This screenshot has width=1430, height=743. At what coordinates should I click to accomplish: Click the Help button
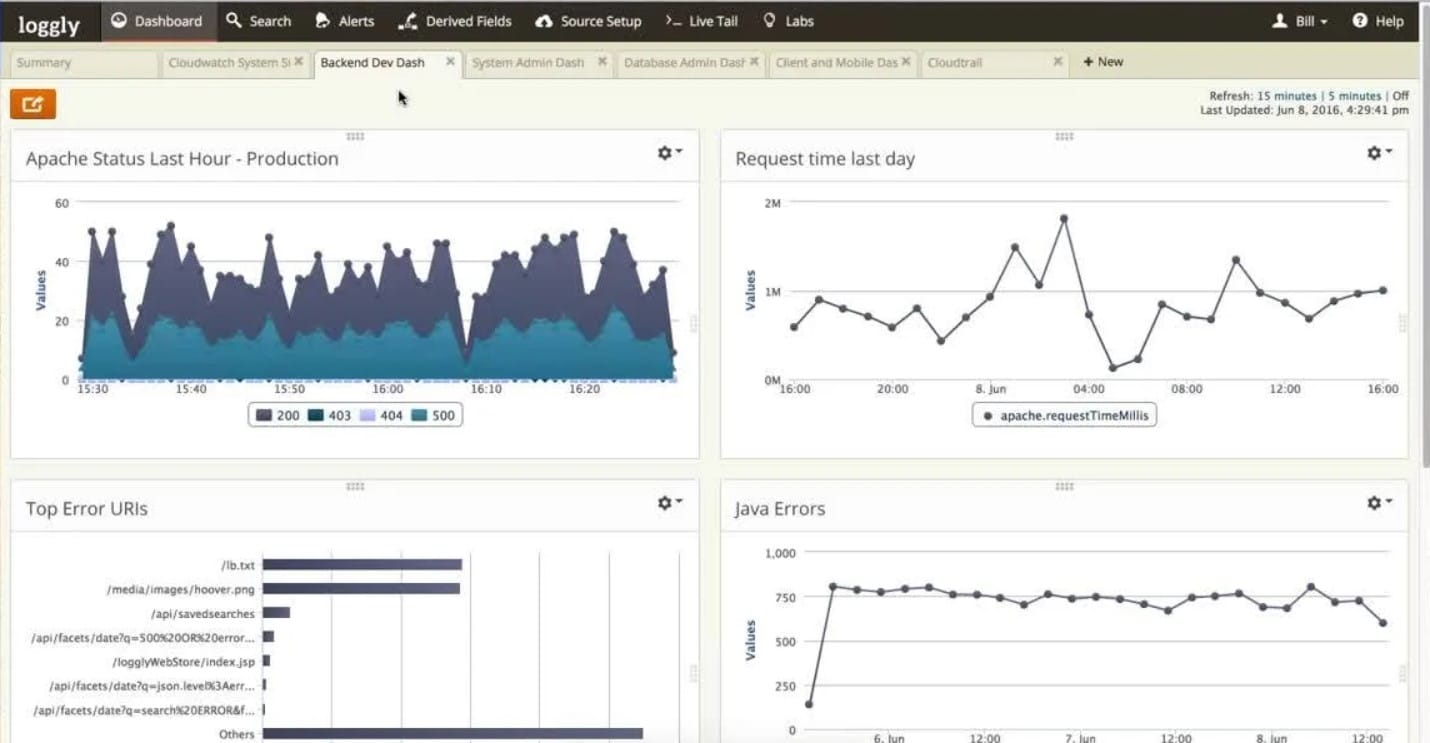click(x=1378, y=21)
